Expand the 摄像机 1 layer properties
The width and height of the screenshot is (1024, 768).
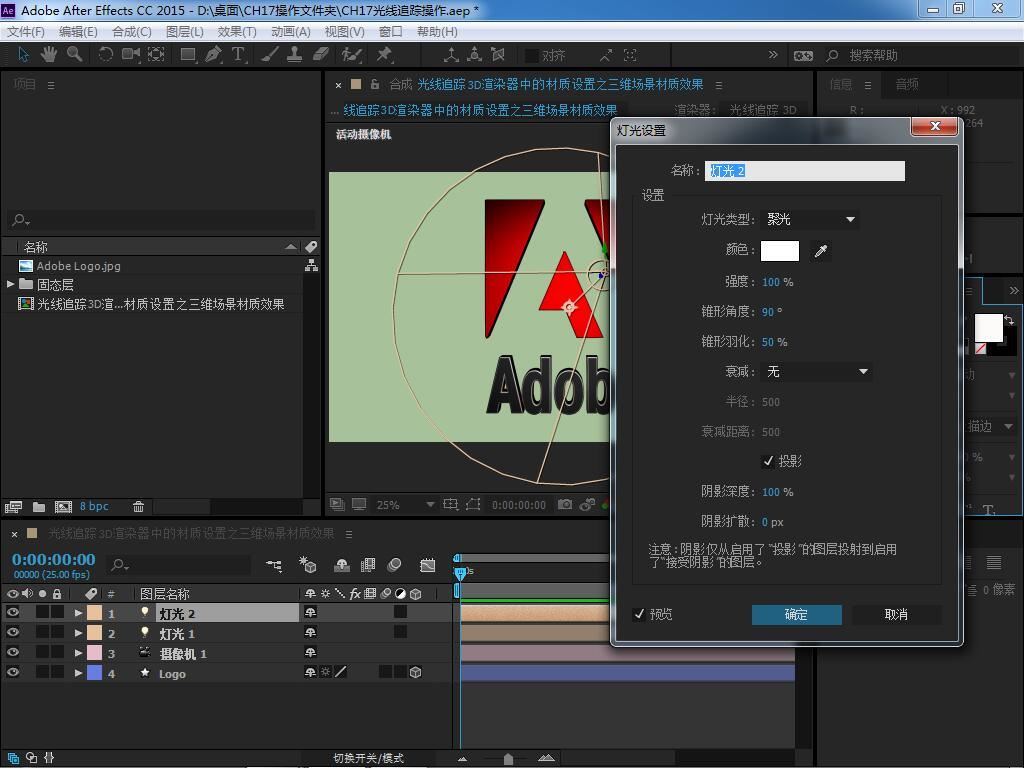click(78, 653)
